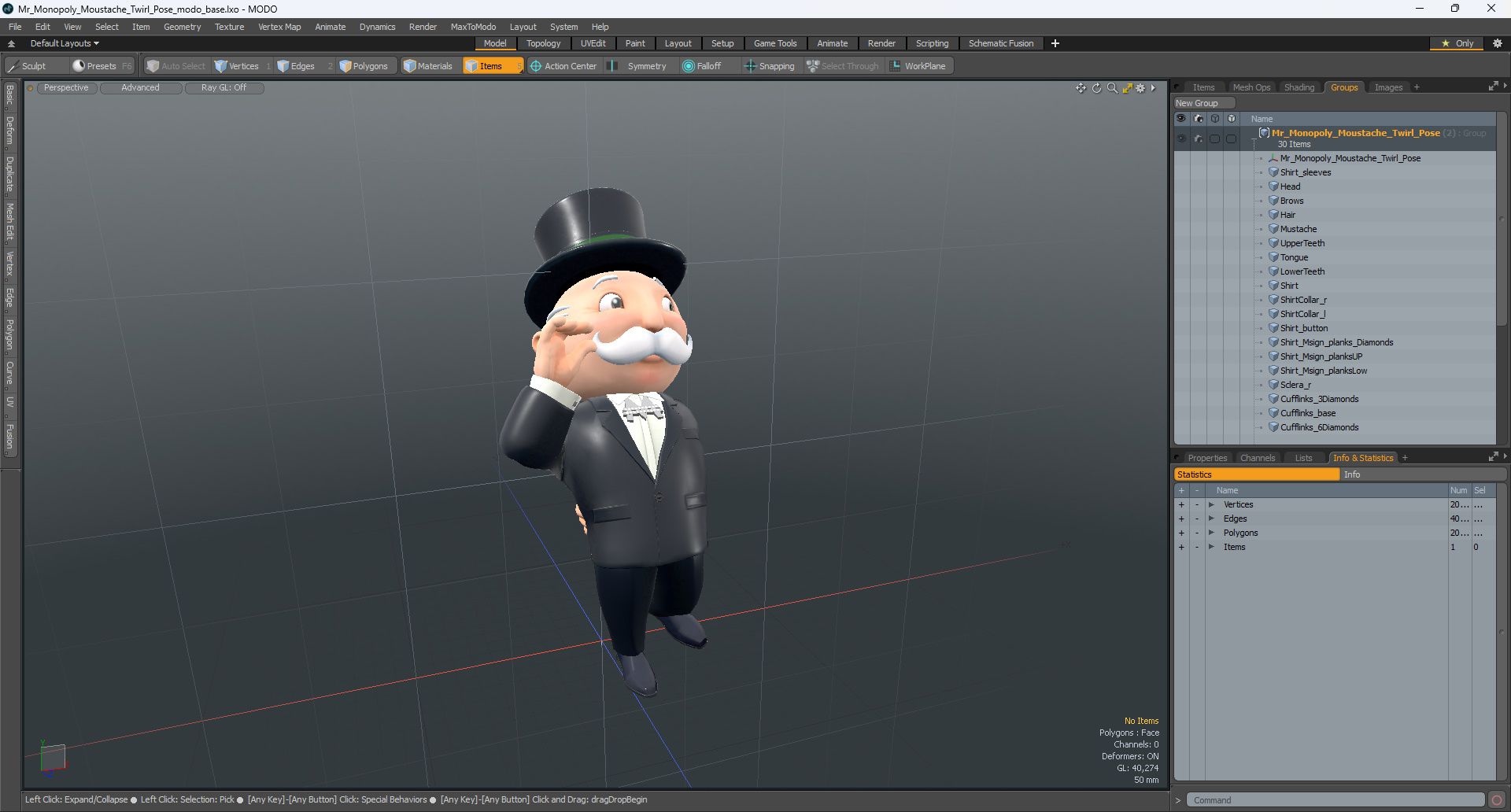The height and width of the screenshot is (812, 1511).
Task: Open the Vertex Map menu
Action: [279, 27]
